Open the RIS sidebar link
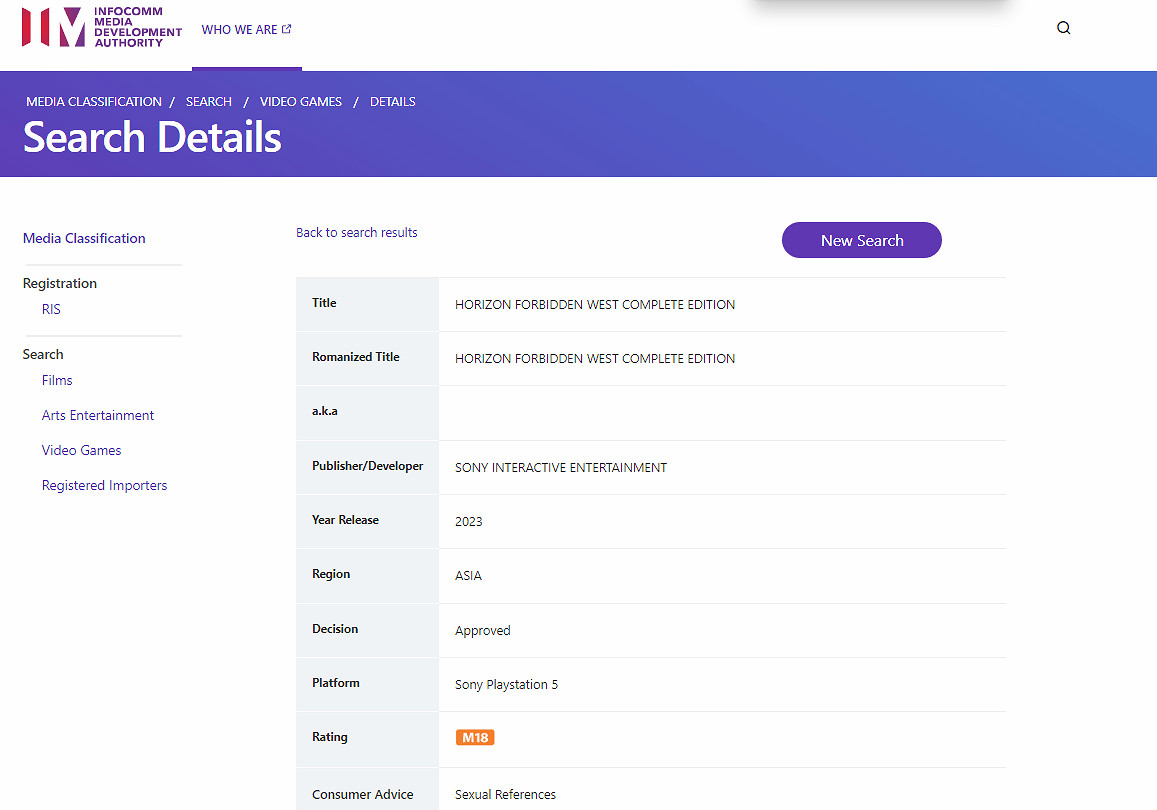The width and height of the screenshot is (1157, 810). [51, 309]
